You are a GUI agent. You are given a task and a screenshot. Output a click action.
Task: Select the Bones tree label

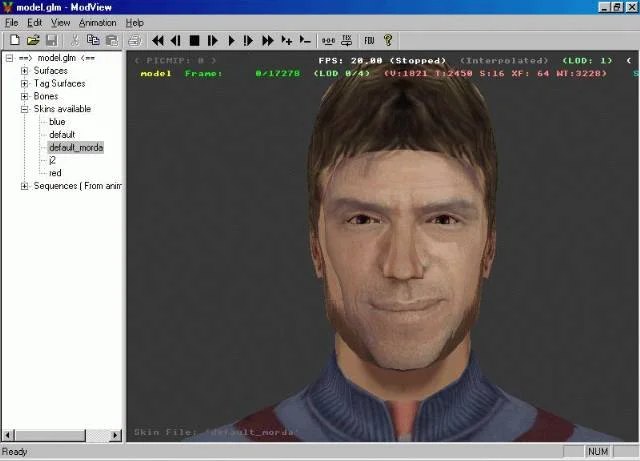[x=46, y=96]
